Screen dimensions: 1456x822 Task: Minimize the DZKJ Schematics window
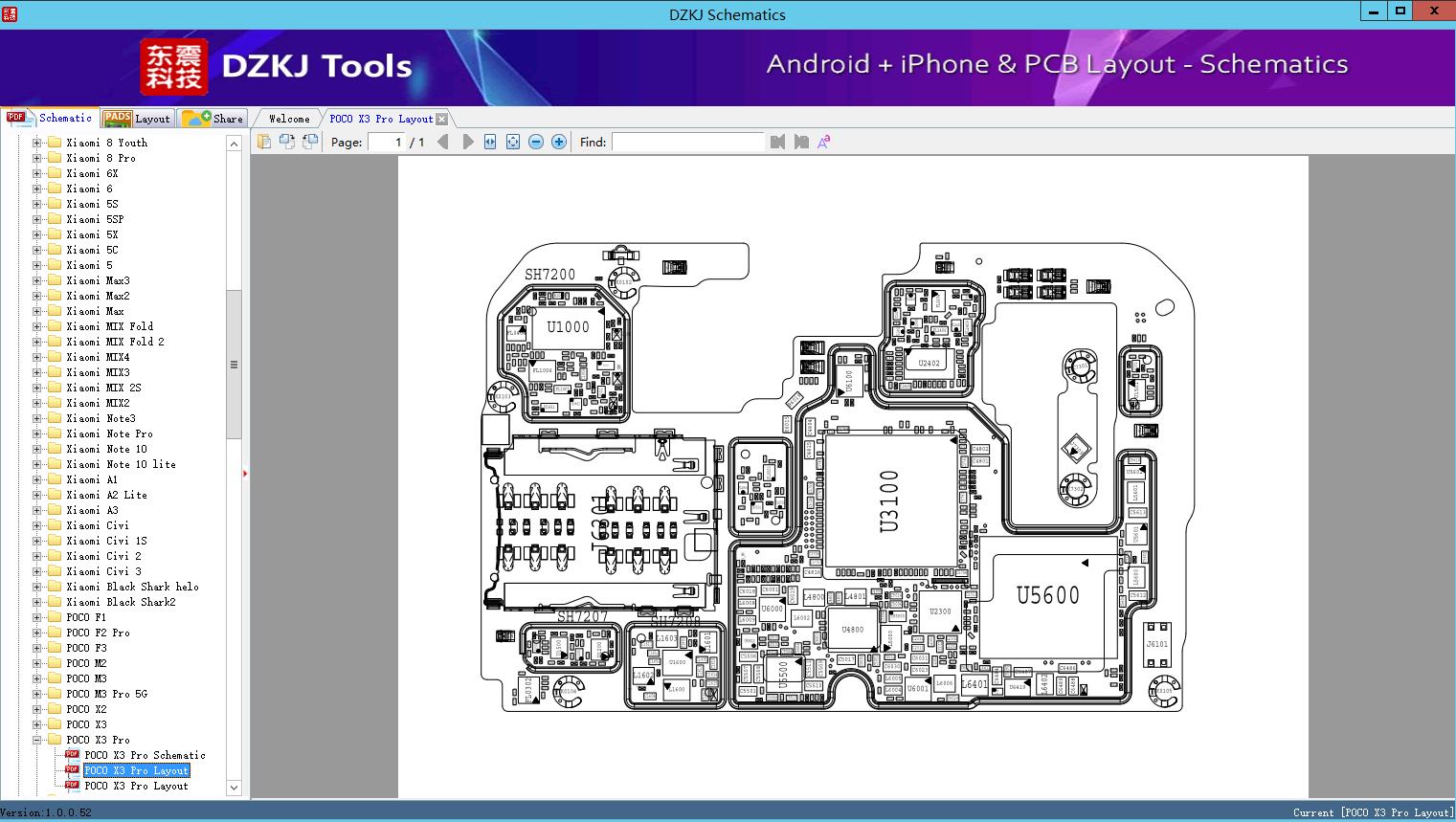click(1373, 11)
